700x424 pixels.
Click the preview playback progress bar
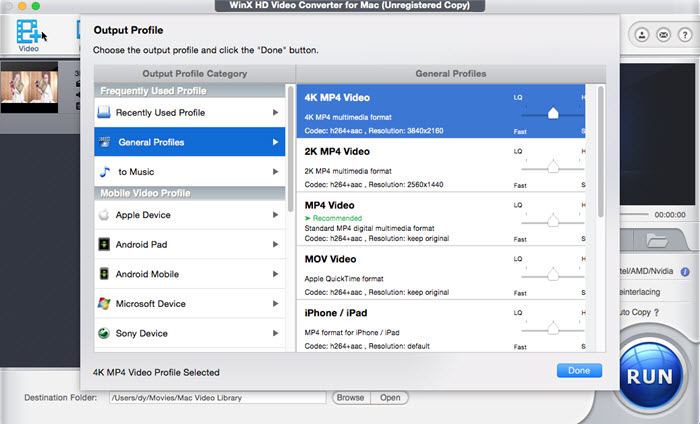(x=634, y=214)
